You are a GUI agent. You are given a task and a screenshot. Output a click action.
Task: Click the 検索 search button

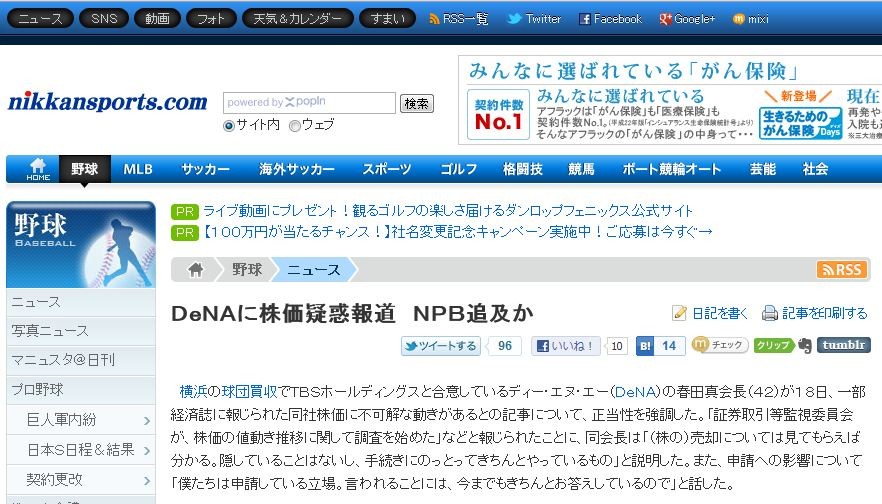(x=416, y=104)
